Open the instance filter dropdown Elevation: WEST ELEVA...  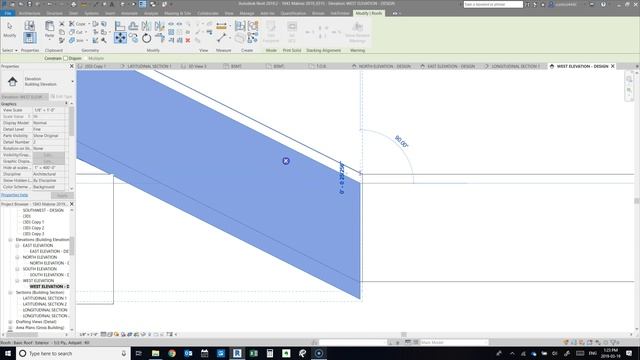(x=24, y=97)
